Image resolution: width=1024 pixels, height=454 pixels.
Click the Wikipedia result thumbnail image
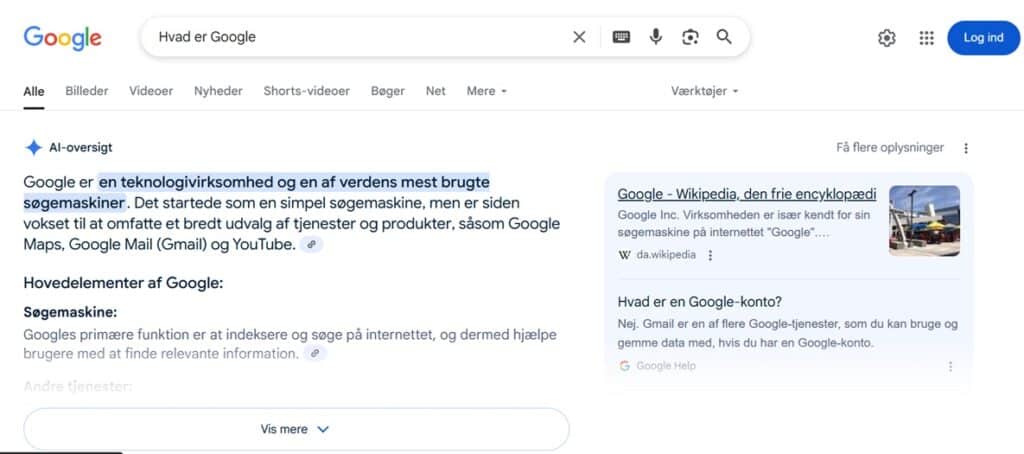click(924, 220)
